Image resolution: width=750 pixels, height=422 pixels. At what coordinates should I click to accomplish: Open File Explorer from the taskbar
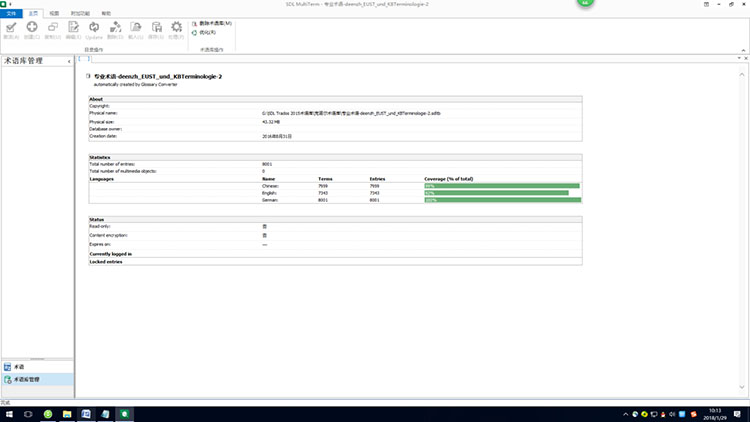coord(67,414)
